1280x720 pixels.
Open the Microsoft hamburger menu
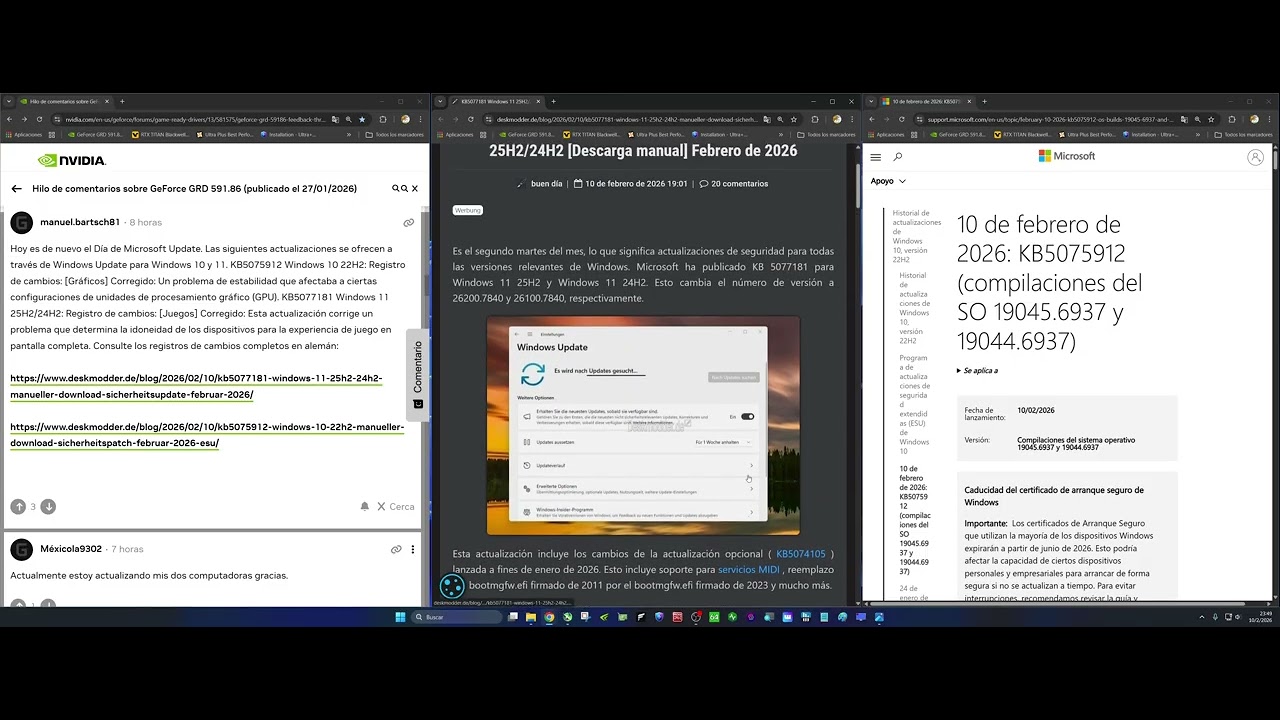pos(876,157)
